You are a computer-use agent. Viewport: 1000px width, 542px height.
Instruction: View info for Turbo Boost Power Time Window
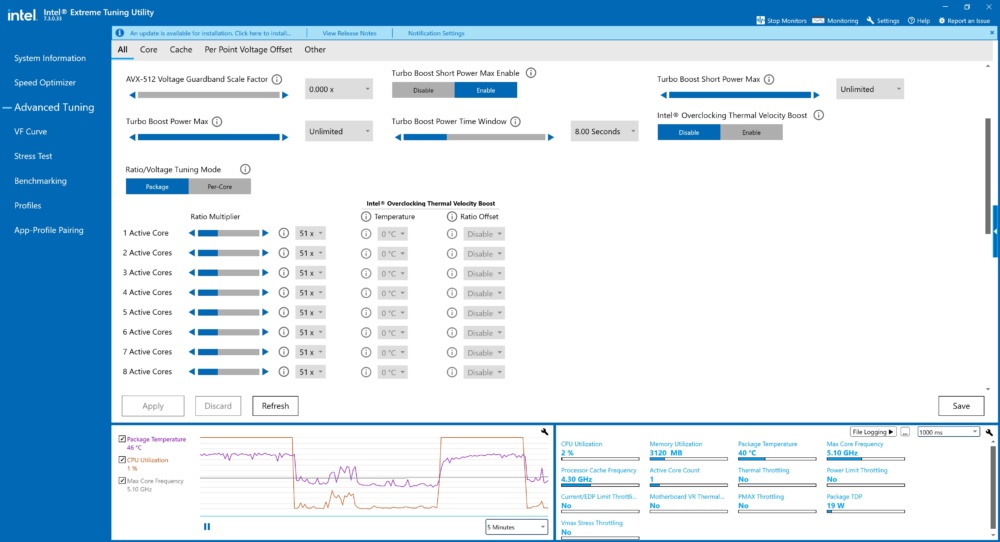click(x=515, y=122)
